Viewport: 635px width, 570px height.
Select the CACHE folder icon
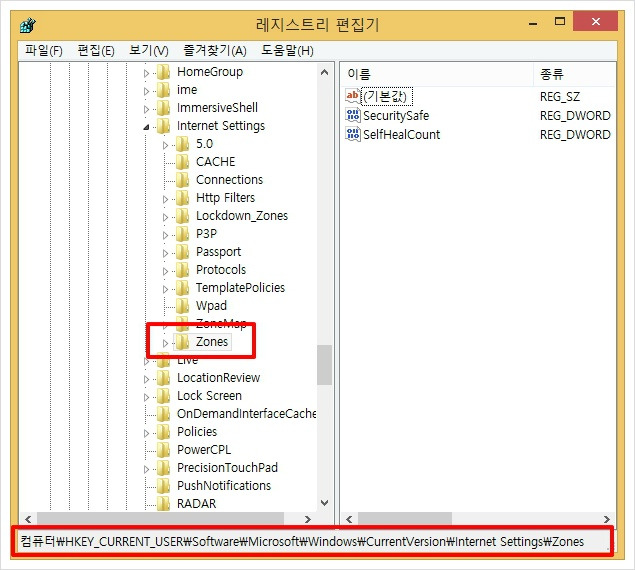point(183,162)
